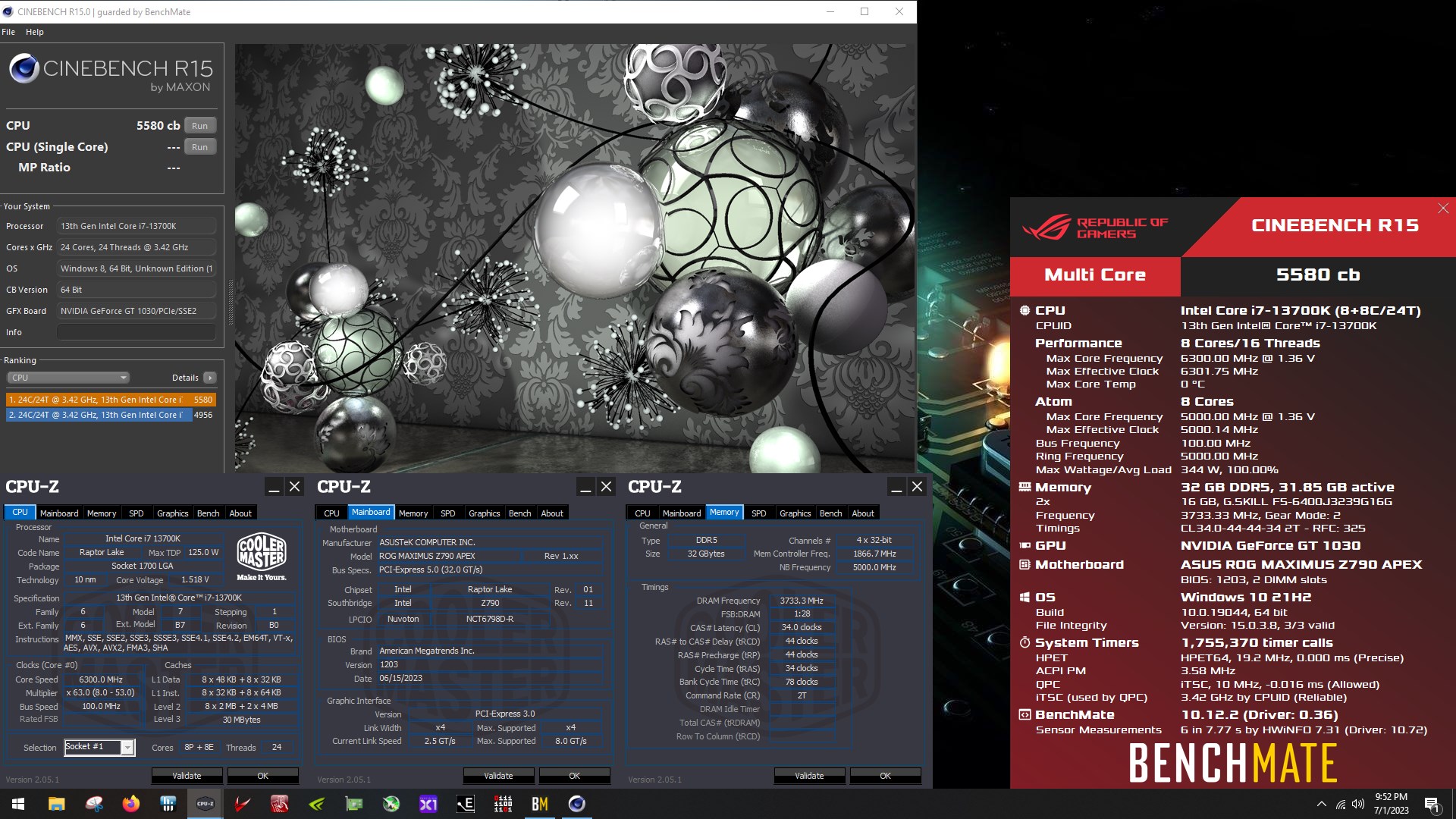Open the Cinebench File menu
The height and width of the screenshot is (819, 1456).
tap(8, 32)
